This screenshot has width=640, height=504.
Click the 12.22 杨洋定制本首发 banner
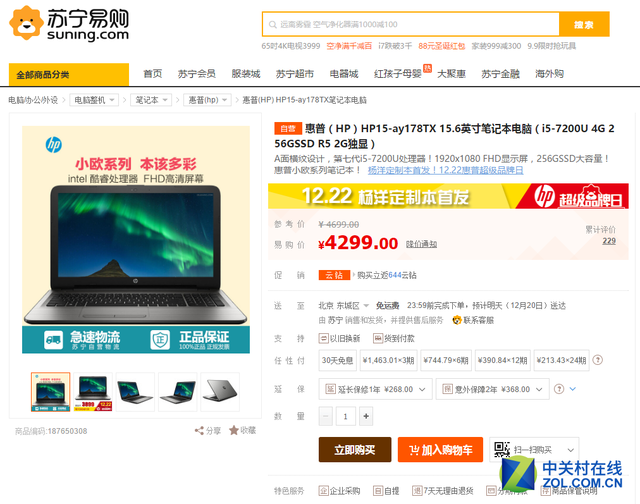[448, 196]
